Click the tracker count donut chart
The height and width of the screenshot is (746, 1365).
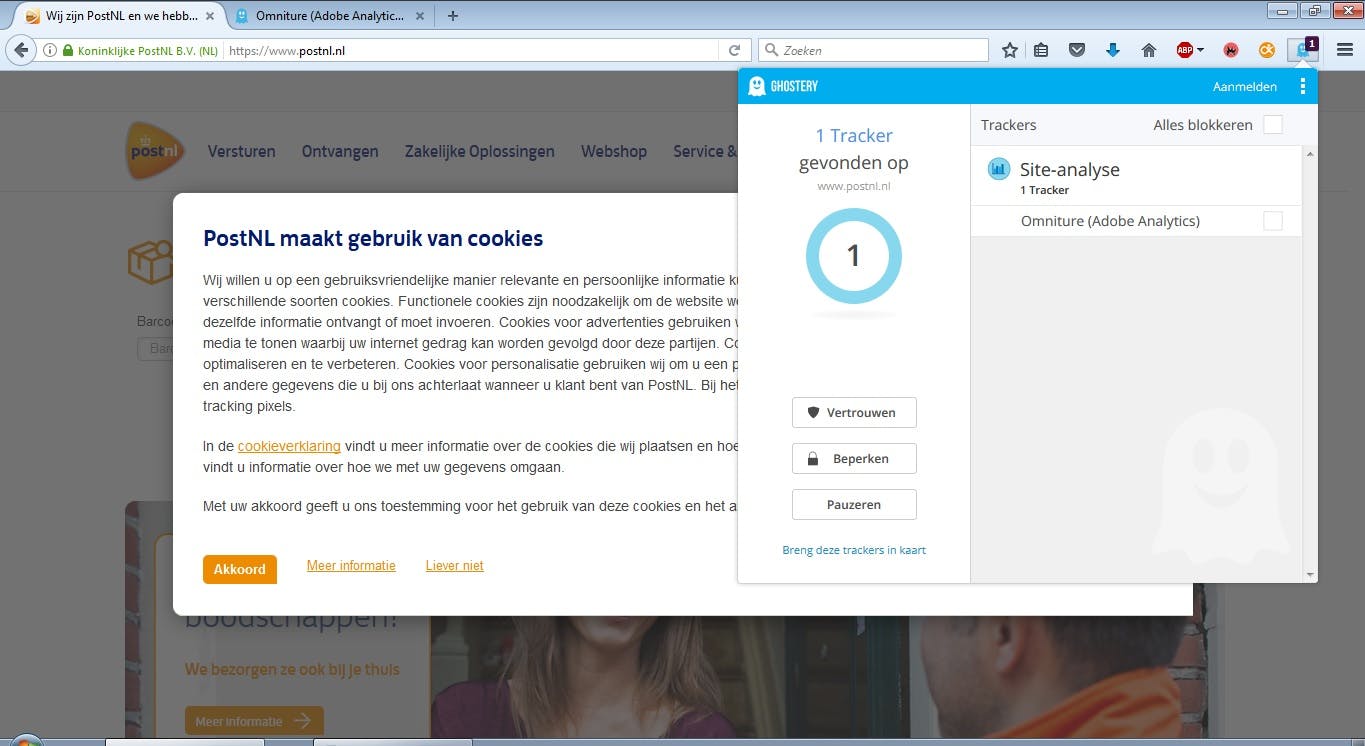pos(854,256)
